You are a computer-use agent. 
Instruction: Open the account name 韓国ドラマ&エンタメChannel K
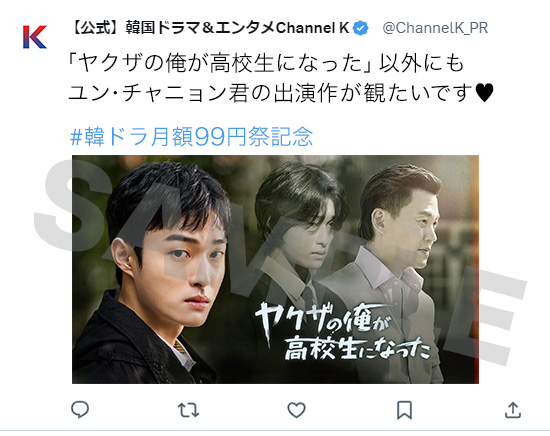tap(209, 28)
